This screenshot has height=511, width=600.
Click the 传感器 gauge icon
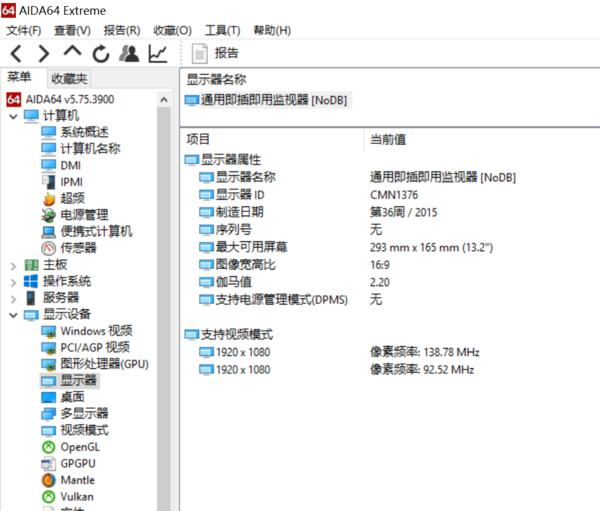click(49, 248)
